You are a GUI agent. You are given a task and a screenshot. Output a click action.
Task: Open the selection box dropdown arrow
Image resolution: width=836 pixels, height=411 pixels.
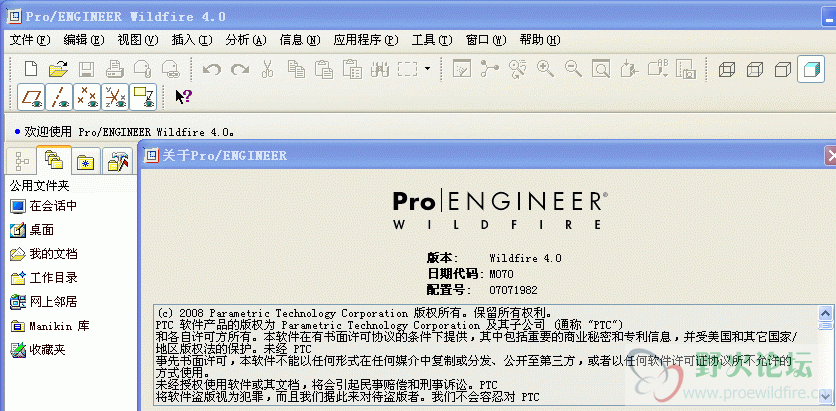427,69
